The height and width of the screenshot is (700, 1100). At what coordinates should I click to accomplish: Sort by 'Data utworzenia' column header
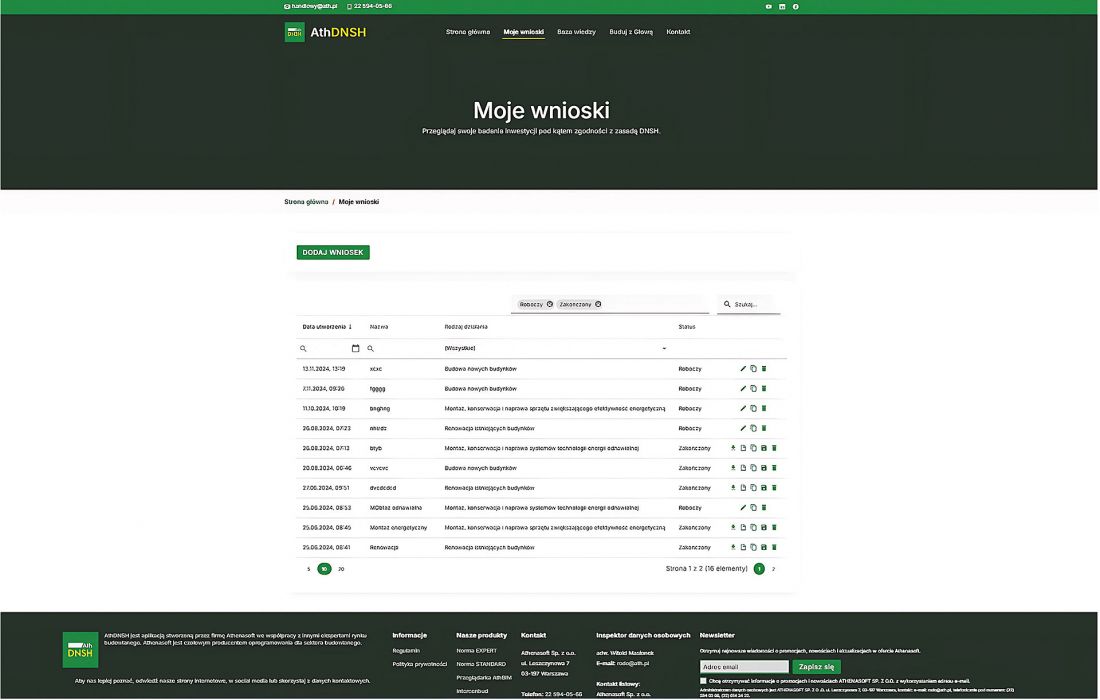(327, 327)
